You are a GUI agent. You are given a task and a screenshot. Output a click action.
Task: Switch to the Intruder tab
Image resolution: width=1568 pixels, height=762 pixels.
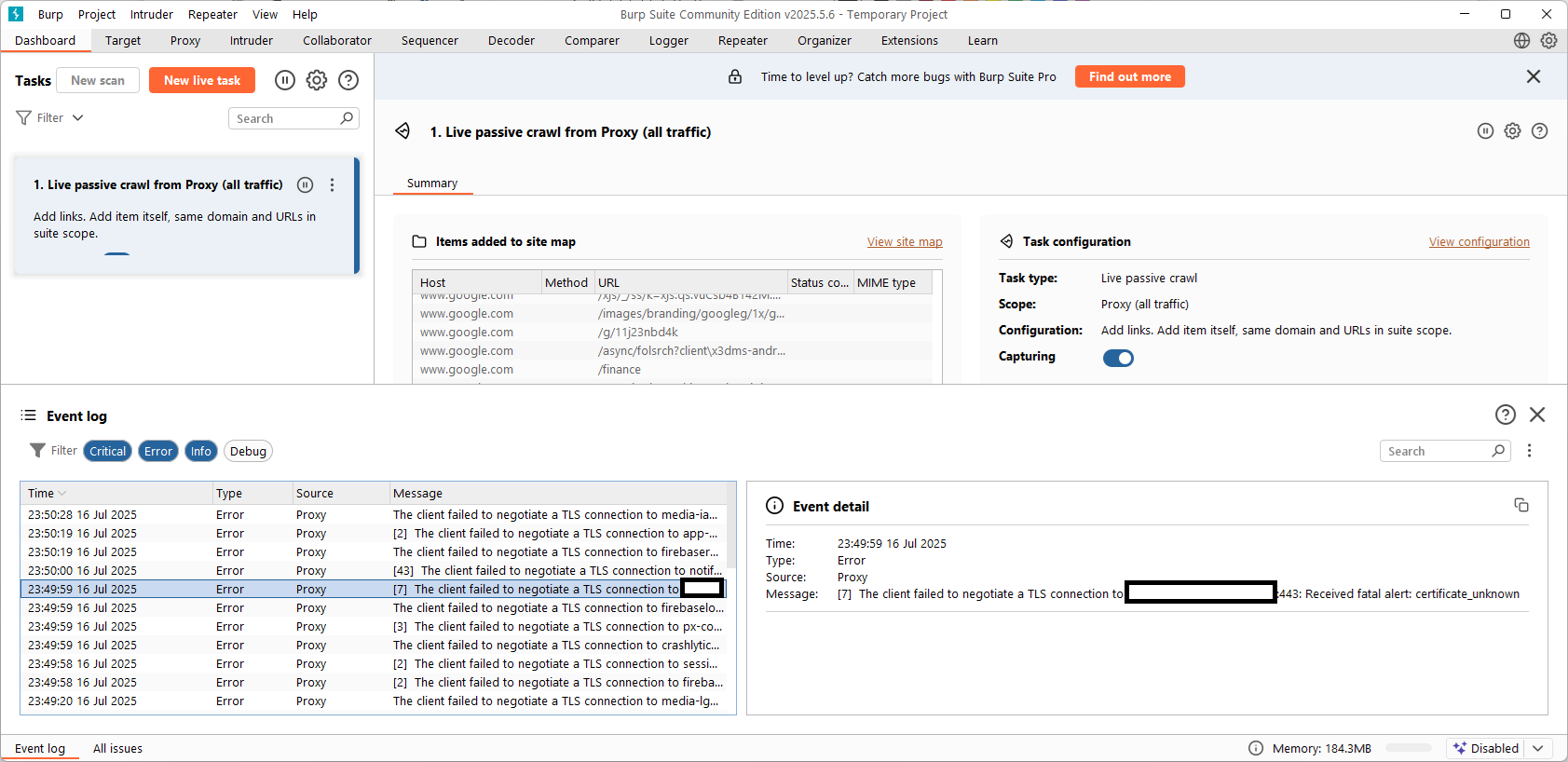tap(252, 40)
